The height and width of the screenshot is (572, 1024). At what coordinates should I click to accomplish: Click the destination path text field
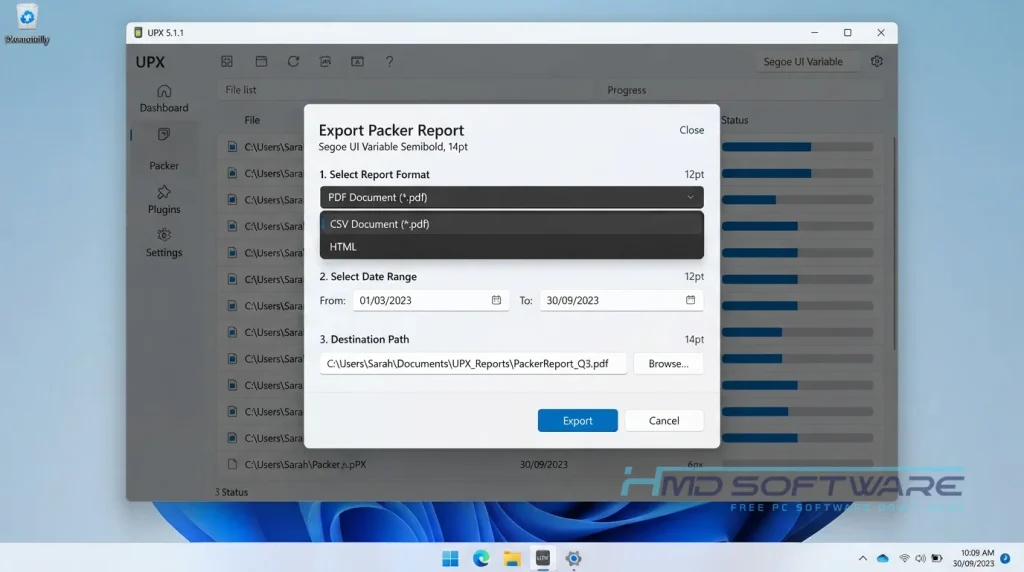tap(473, 364)
